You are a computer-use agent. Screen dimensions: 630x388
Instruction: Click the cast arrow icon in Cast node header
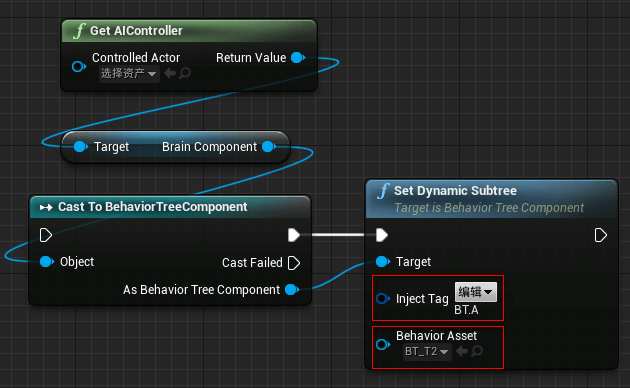click(46, 207)
